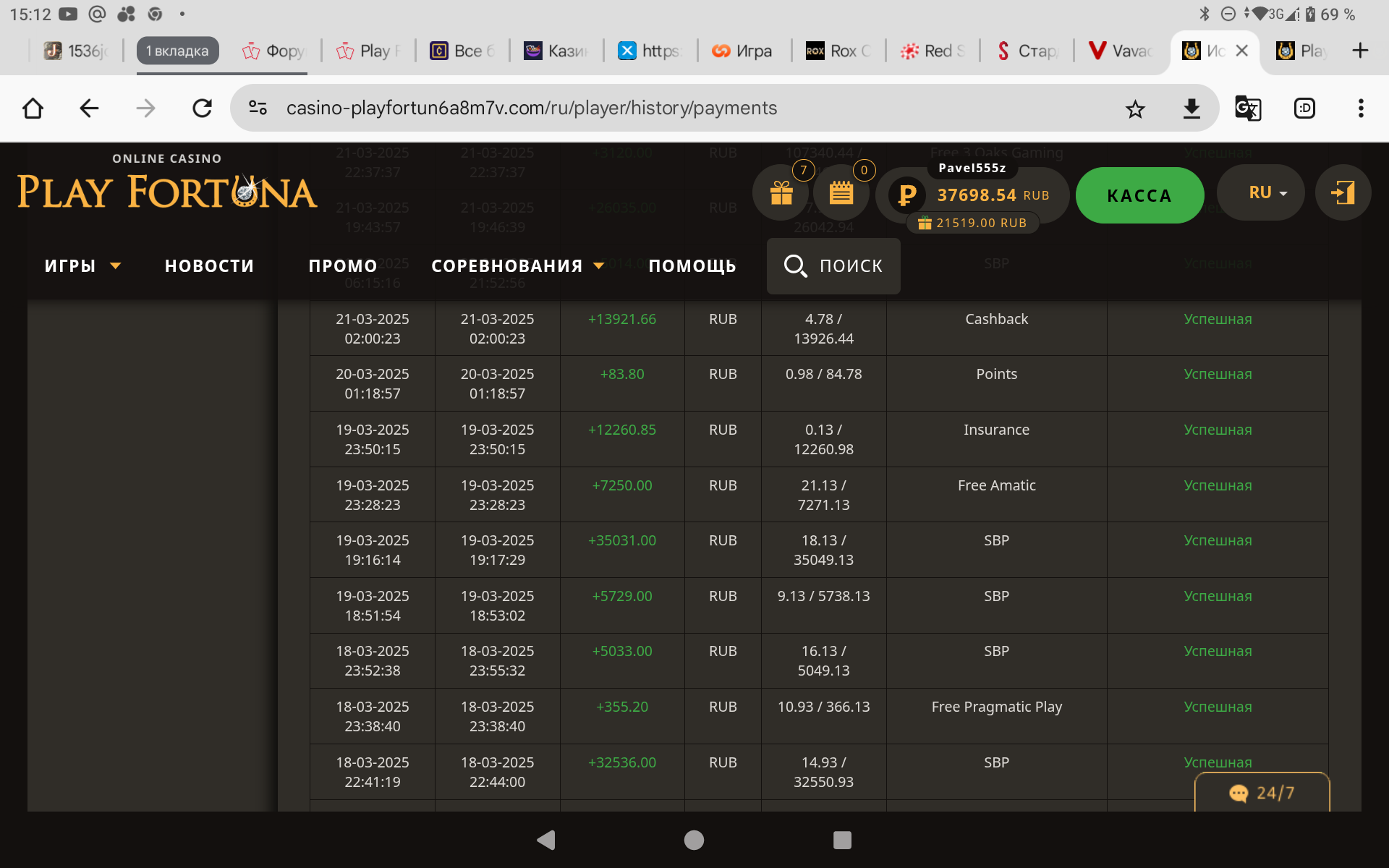Click the logout door icon
The height and width of the screenshot is (868, 1389).
[x=1343, y=193]
